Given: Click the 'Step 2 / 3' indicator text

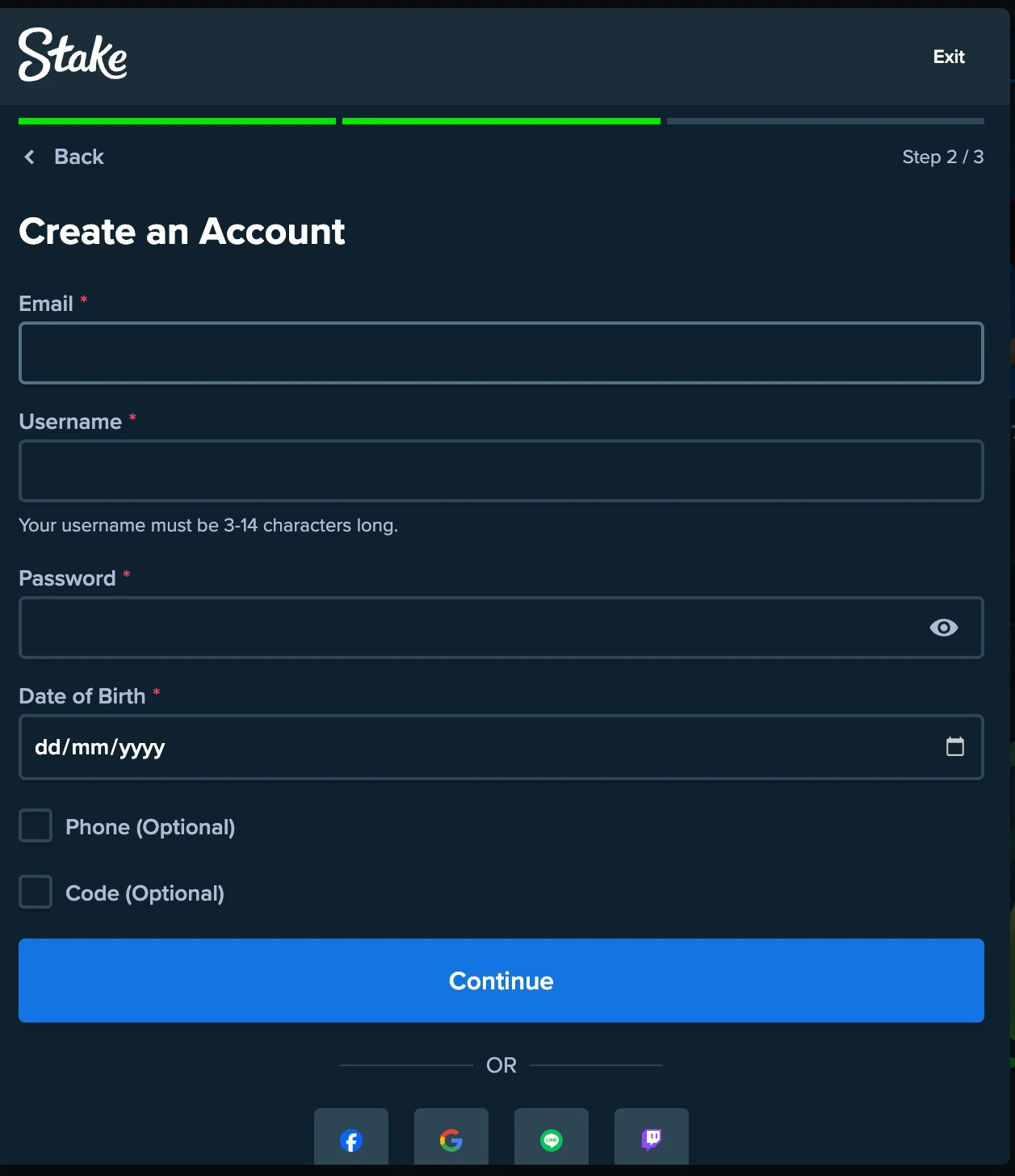Looking at the screenshot, I should click(x=942, y=157).
